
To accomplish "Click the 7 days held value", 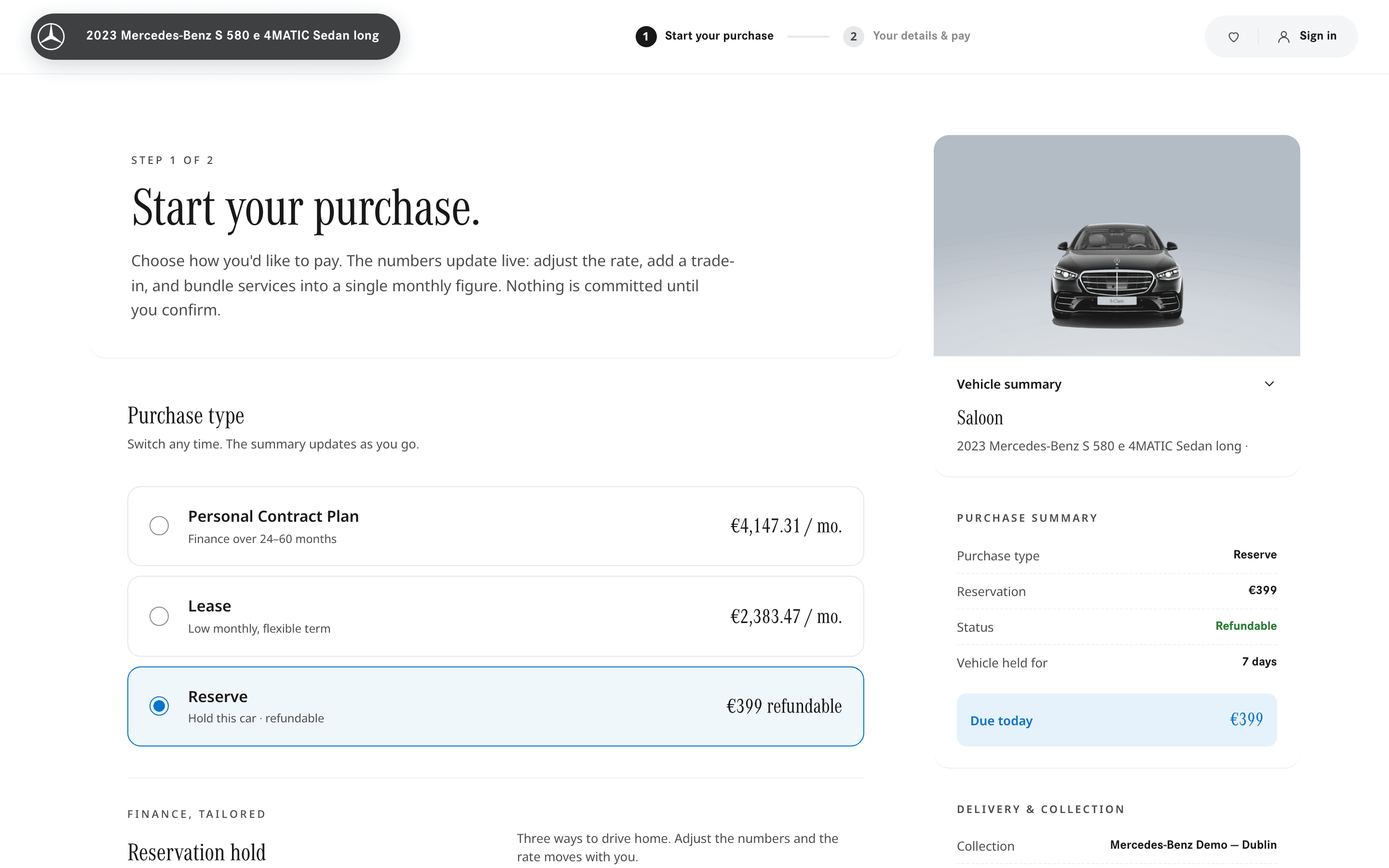I will click(1259, 661).
